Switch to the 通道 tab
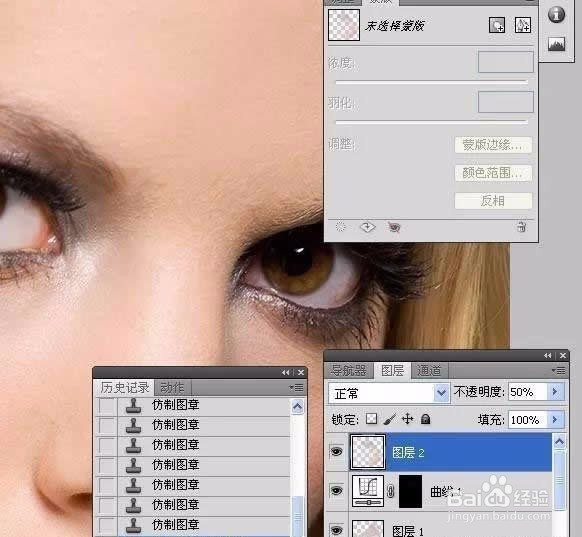Screen dimensions: 582x537 click(429, 370)
